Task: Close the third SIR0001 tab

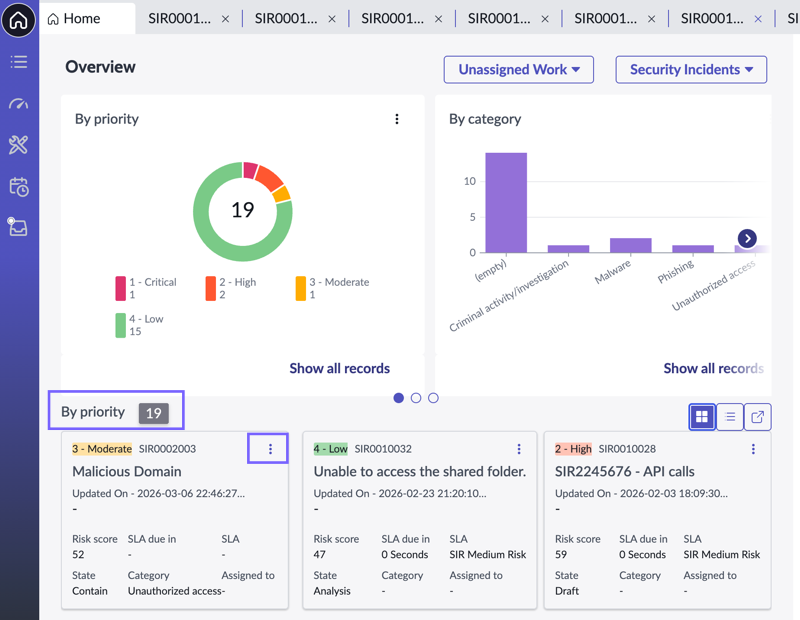Action: coord(439,19)
